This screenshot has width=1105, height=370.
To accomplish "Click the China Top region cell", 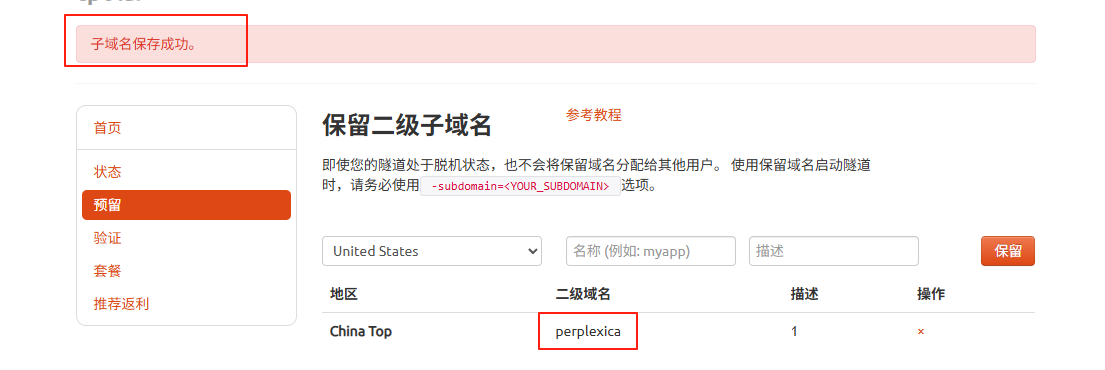I will pos(361,331).
